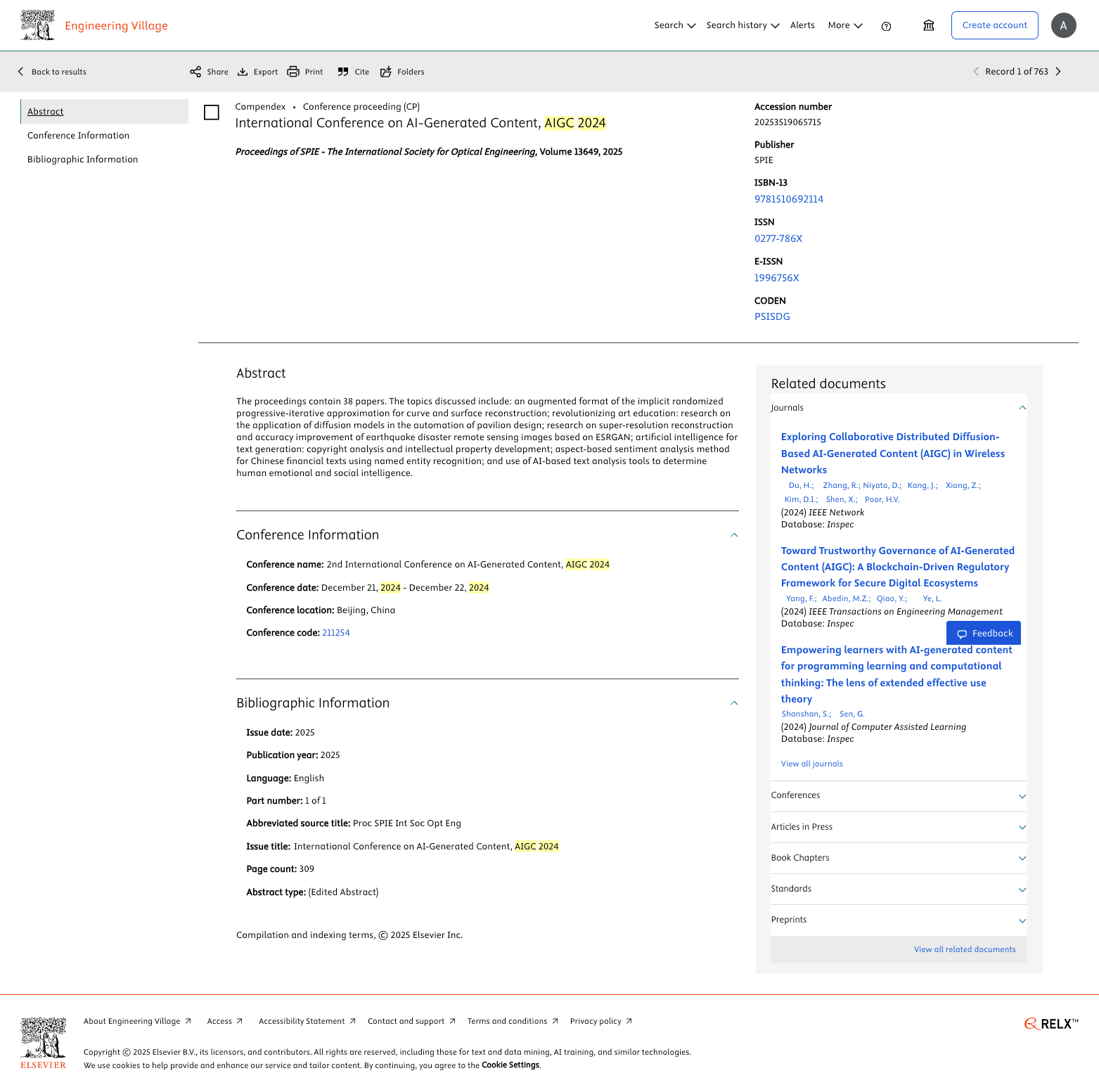1099x1092 pixels.
Task: Open conference code 211254 link
Action: pos(335,633)
